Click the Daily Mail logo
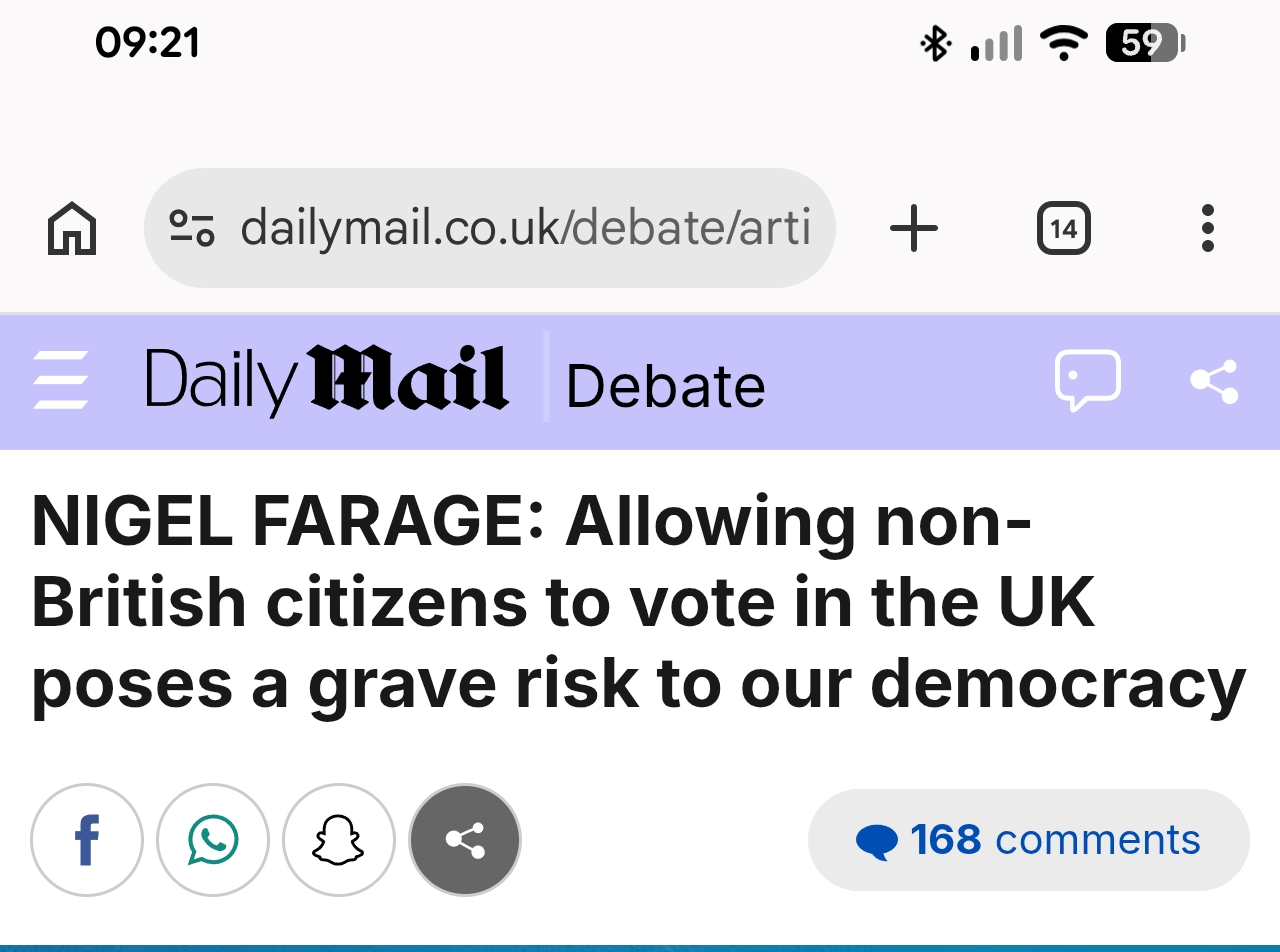Image resolution: width=1280 pixels, height=952 pixels. click(x=327, y=381)
